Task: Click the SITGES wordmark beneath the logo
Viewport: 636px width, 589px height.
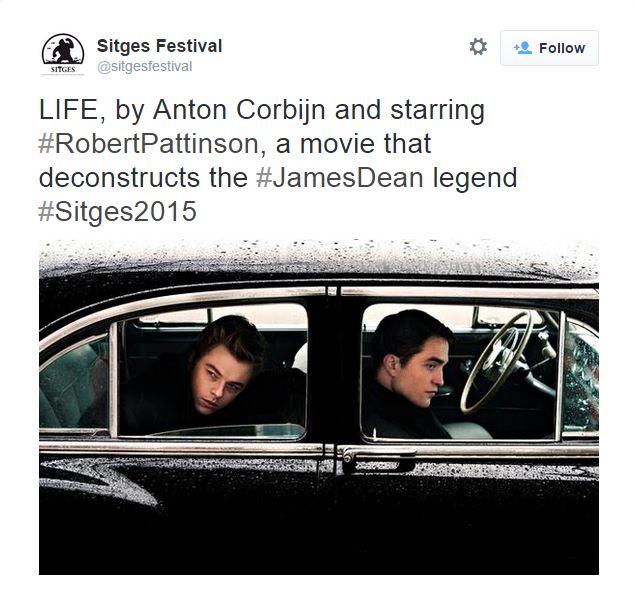Action: pos(63,70)
